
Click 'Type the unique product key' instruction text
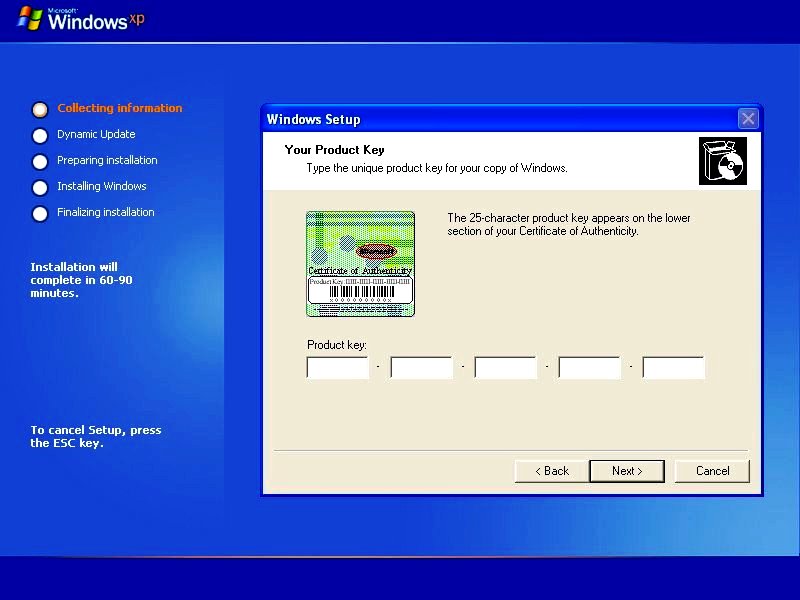click(x=437, y=168)
